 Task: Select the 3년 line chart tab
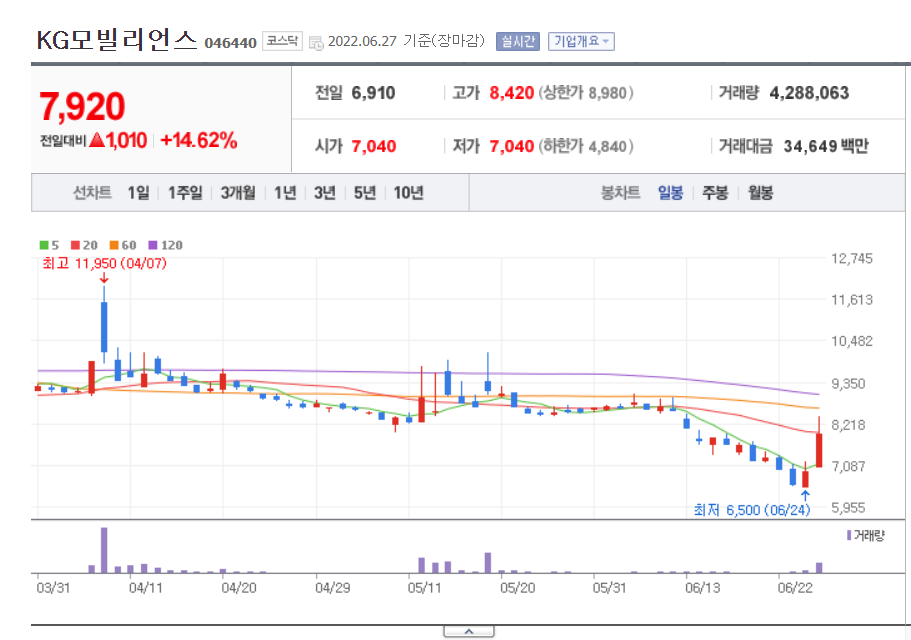tap(325, 193)
